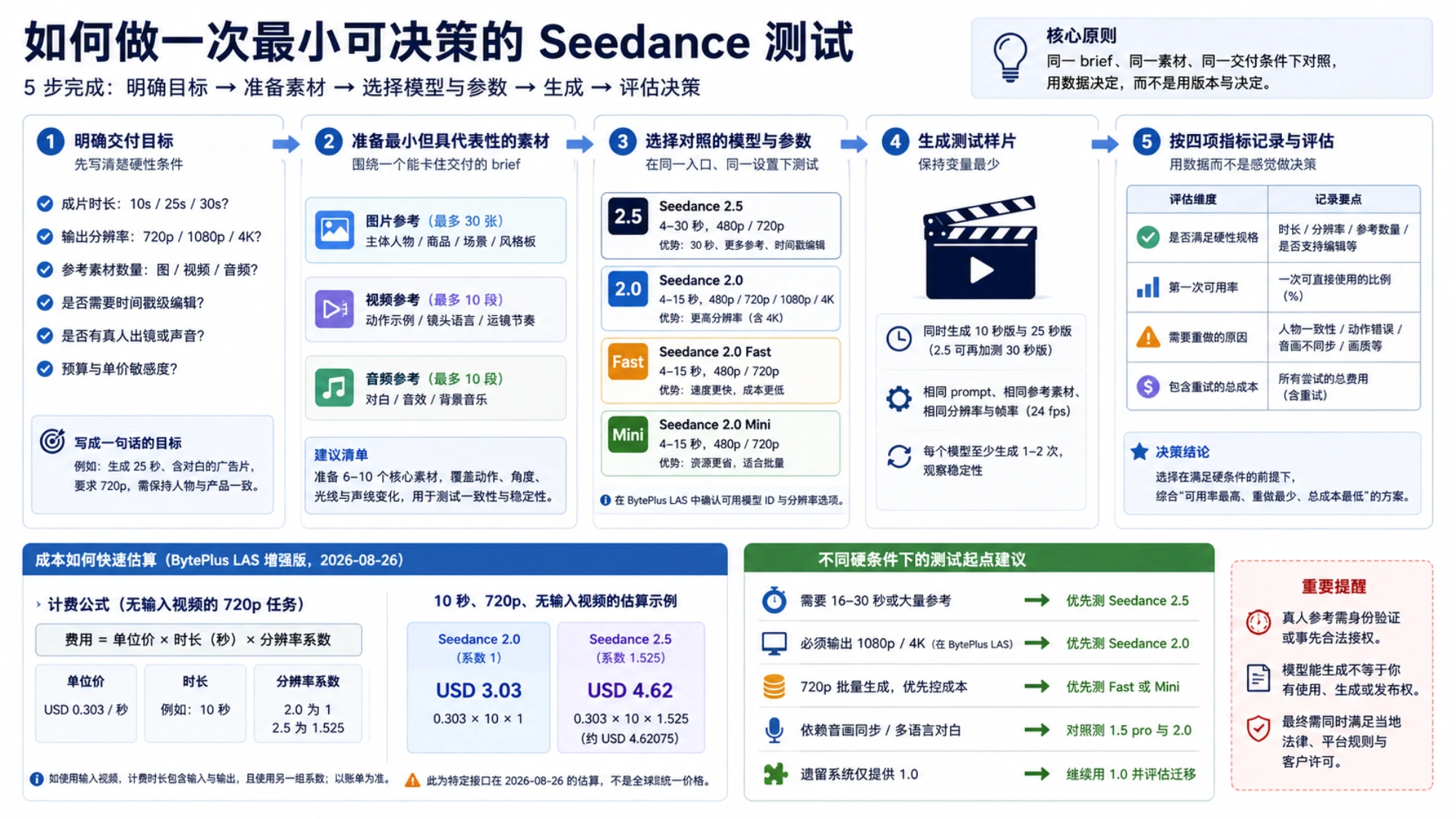The height and width of the screenshot is (819, 1456).
Task: Click the red shield icon 最终需同时满足当地
Action: coord(1258,729)
